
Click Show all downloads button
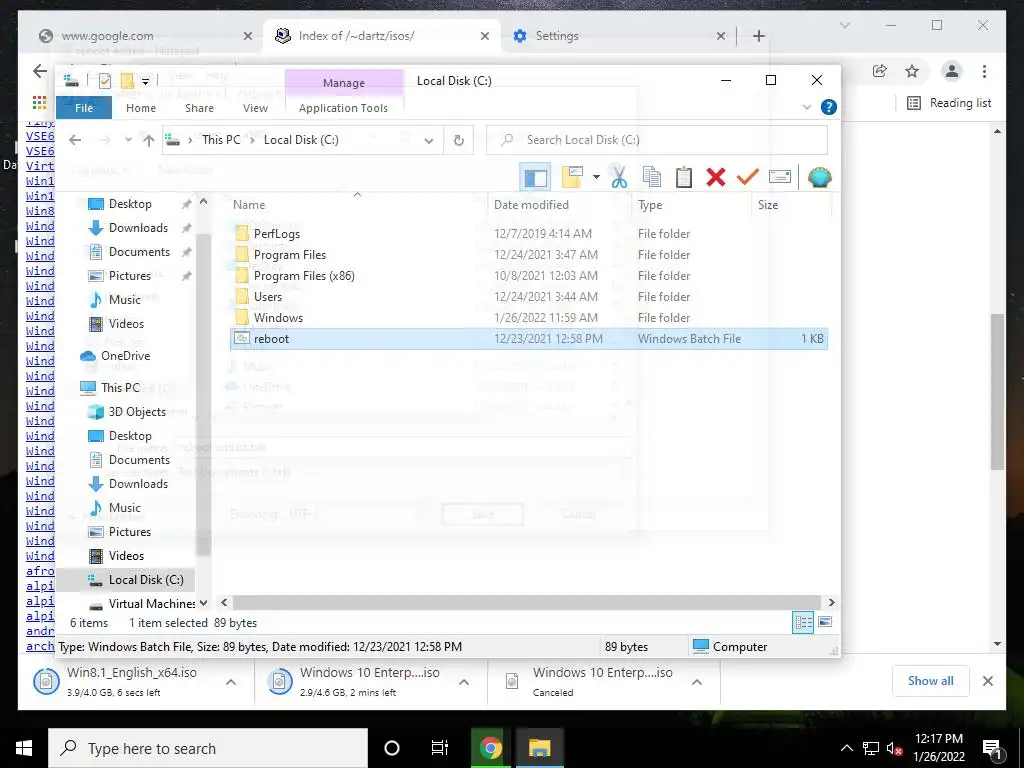931,680
